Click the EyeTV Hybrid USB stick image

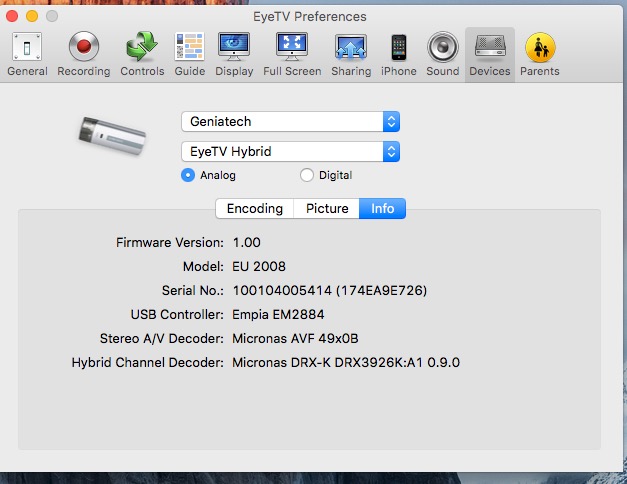click(112, 136)
